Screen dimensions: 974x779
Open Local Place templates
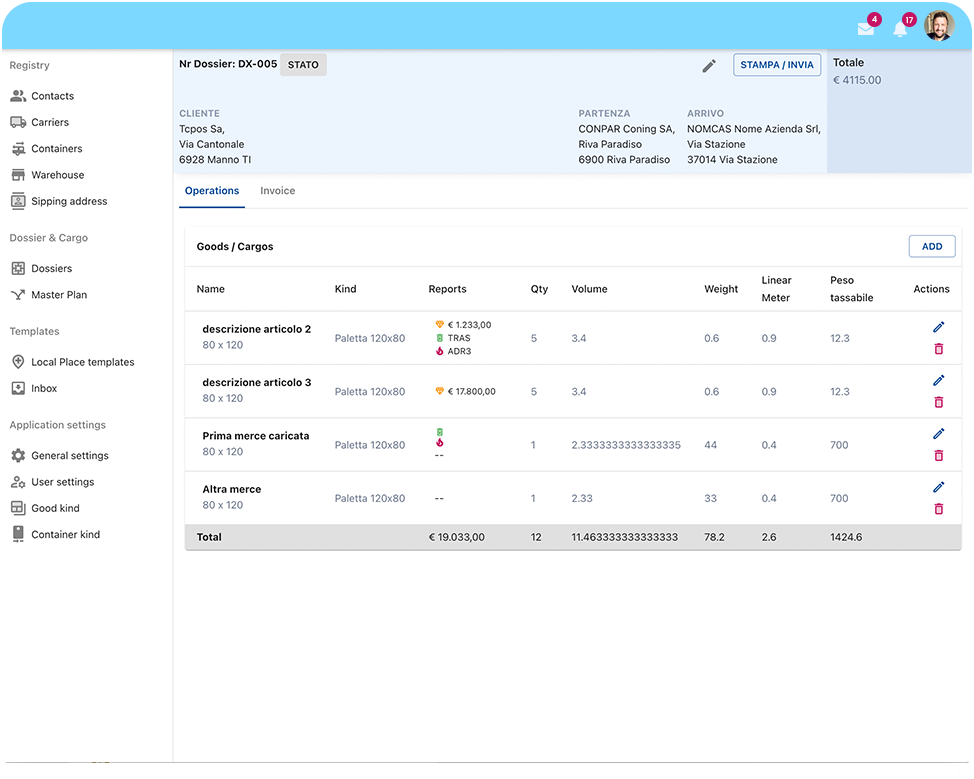click(x=83, y=362)
